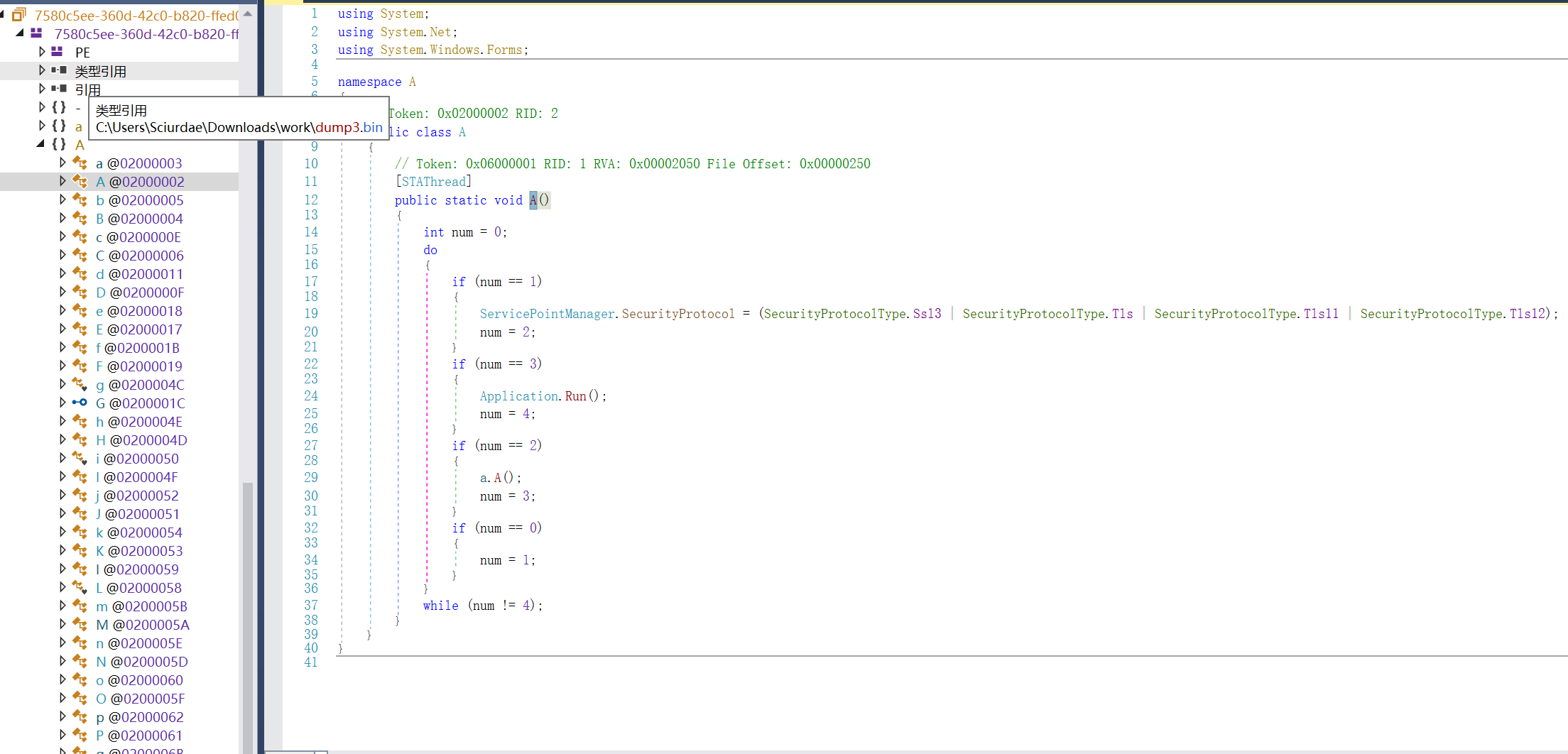
Task: Click the [STAThread] attribute text
Action: (433, 182)
